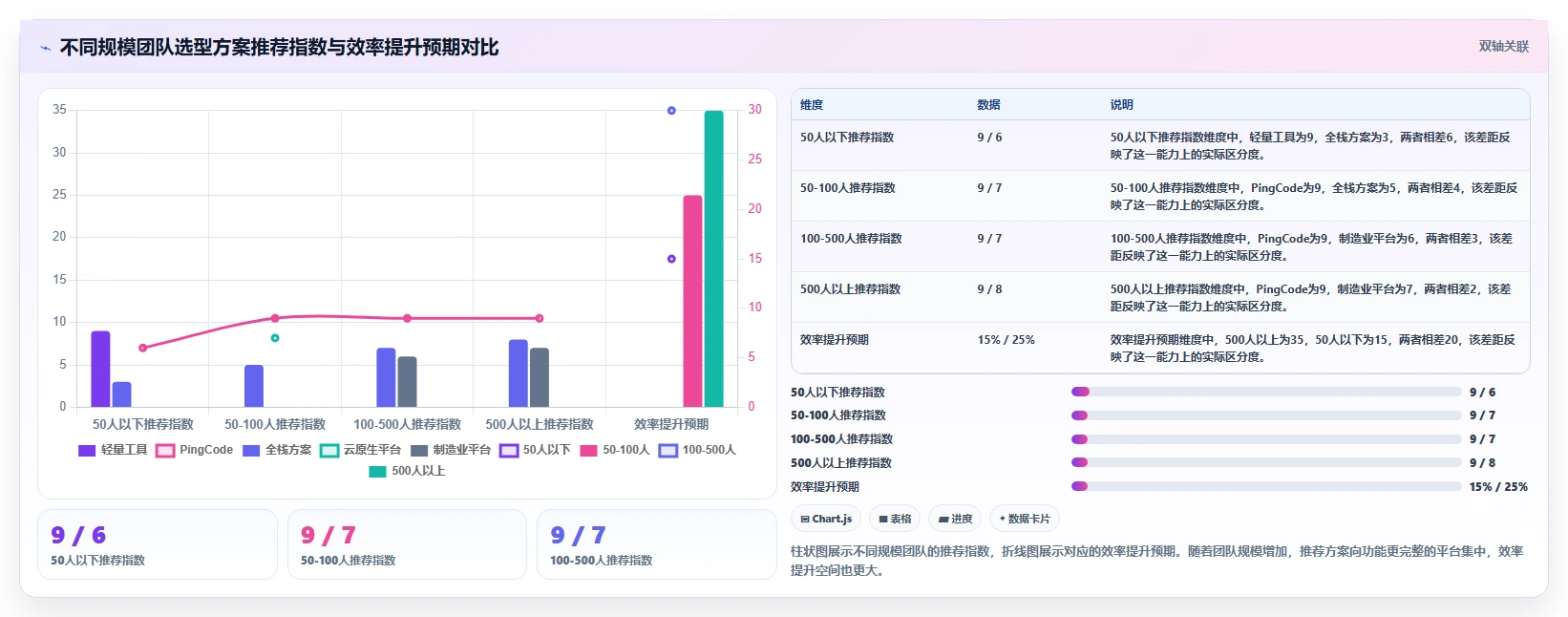The width and height of the screenshot is (1568, 617).
Task: Click the 效率提升预期 row's description text in the table
Action: pos(1312,349)
